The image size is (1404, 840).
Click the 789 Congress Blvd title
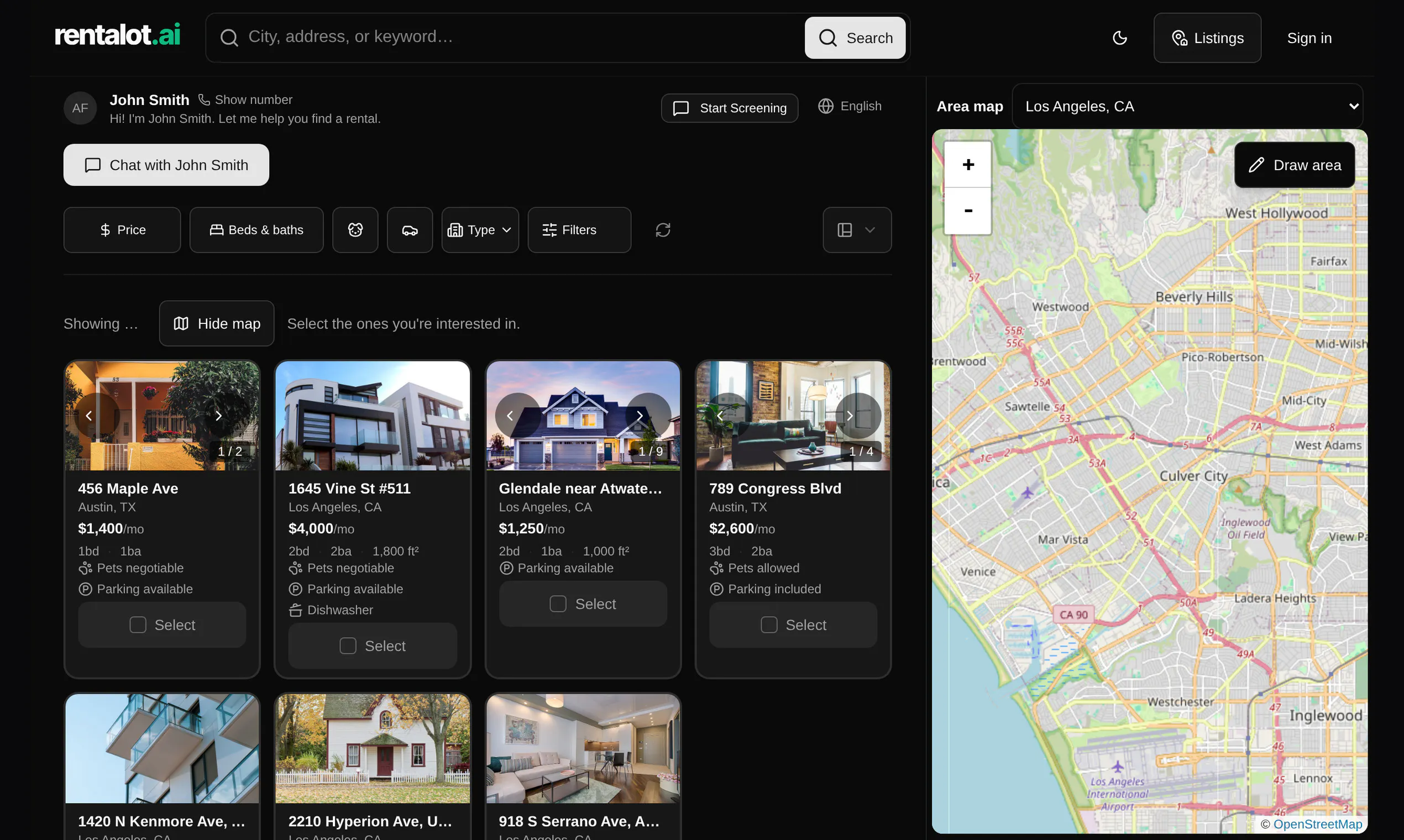click(x=775, y=489)
